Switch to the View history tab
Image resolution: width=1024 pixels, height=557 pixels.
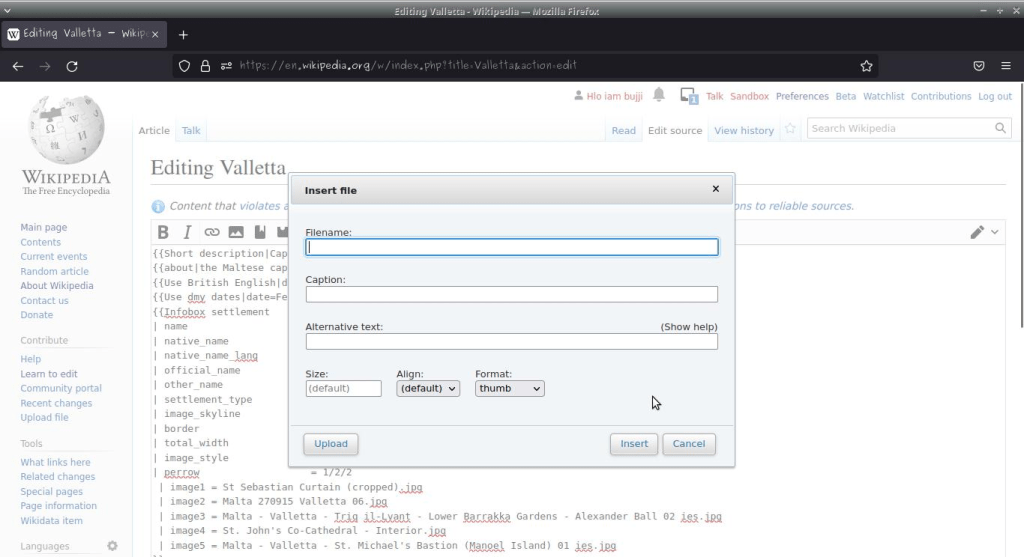[743, 130]
